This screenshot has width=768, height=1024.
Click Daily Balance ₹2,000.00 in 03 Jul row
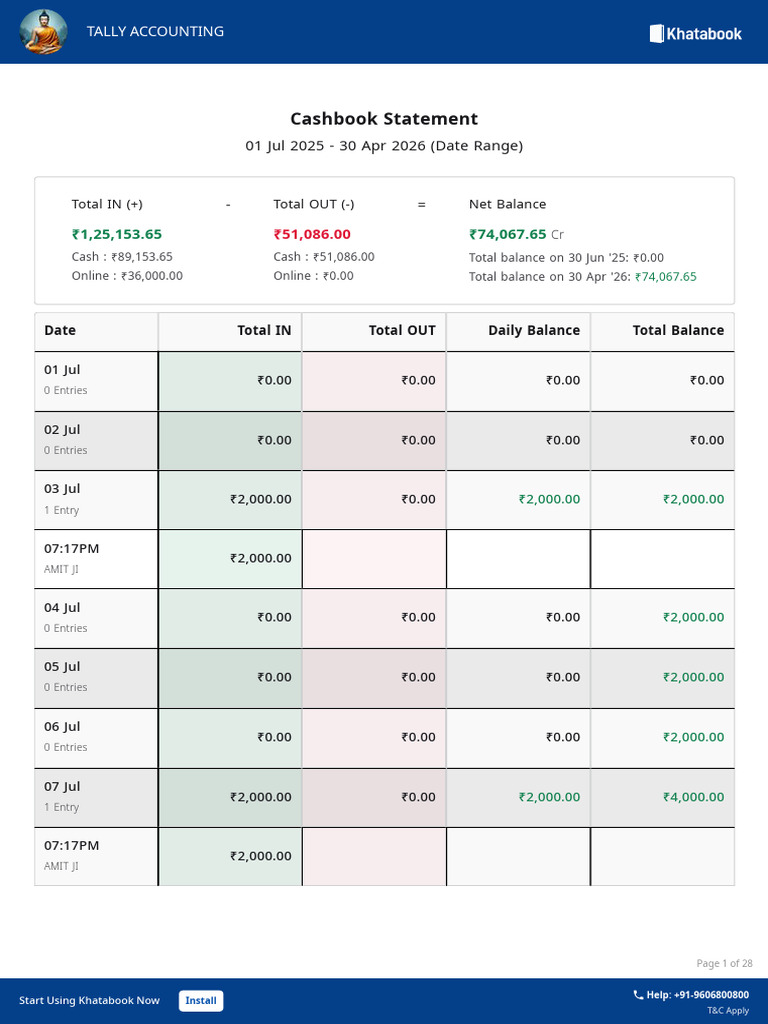(x=549, y=500)
